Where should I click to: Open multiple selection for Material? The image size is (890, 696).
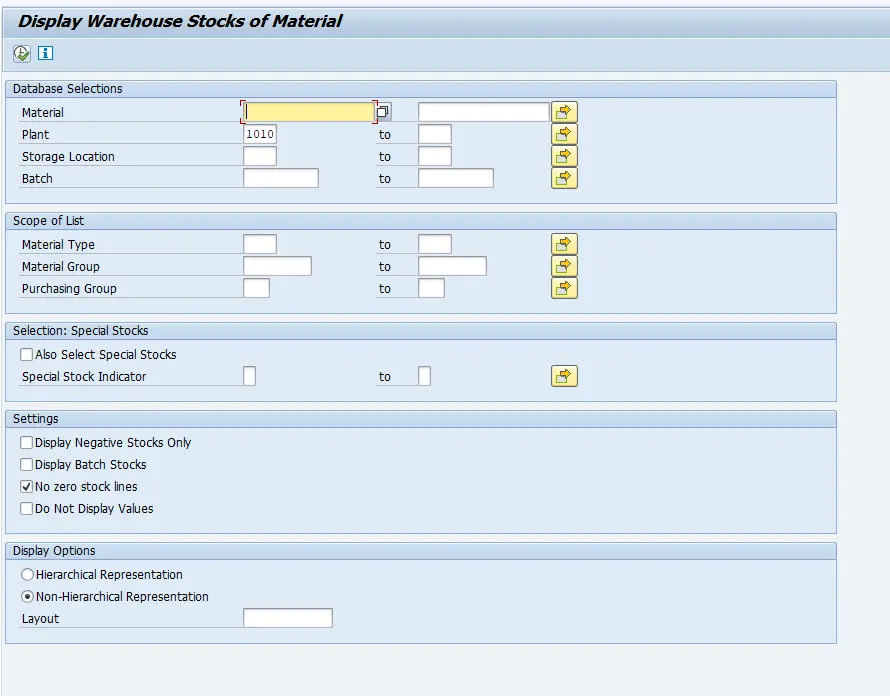click(x=564, y=112)
